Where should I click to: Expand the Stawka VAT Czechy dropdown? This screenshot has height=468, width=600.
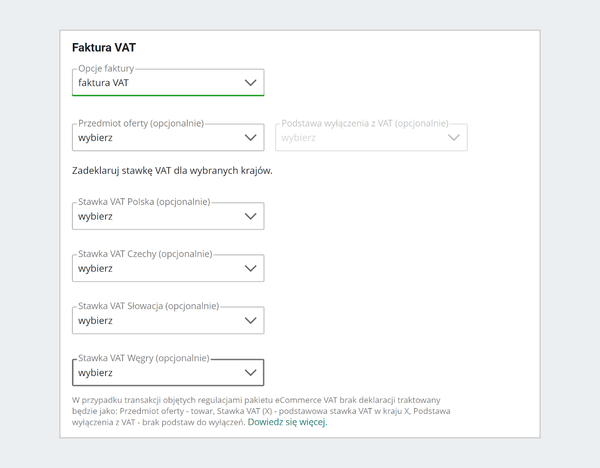coord(160,268)
